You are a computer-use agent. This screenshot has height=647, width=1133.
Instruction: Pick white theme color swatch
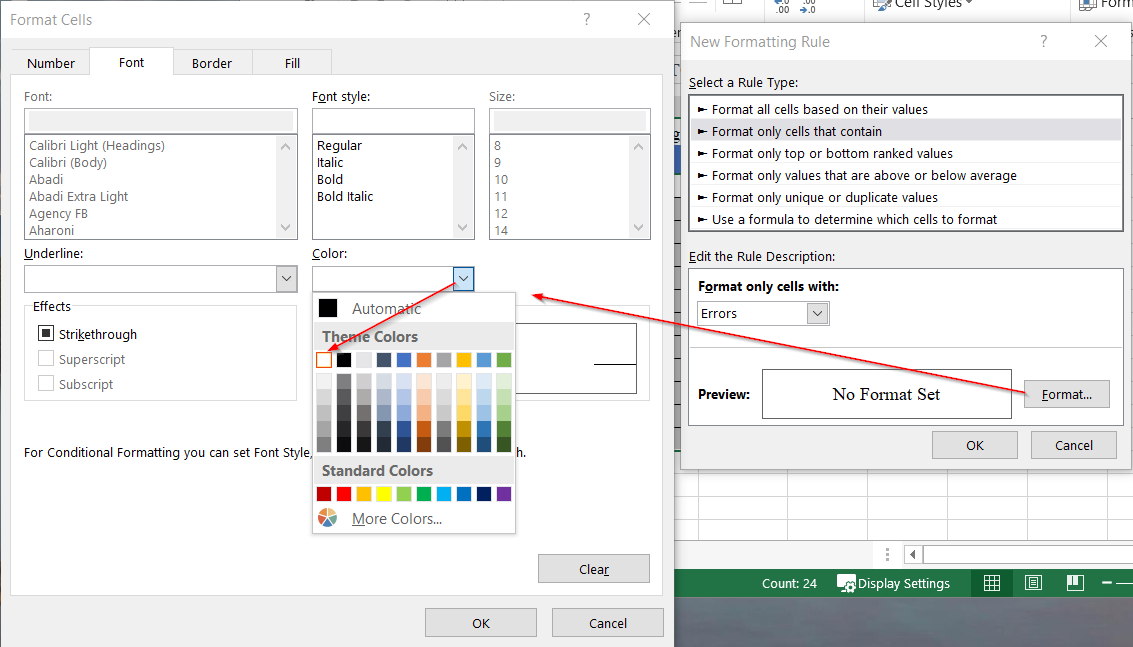[324, 359]
